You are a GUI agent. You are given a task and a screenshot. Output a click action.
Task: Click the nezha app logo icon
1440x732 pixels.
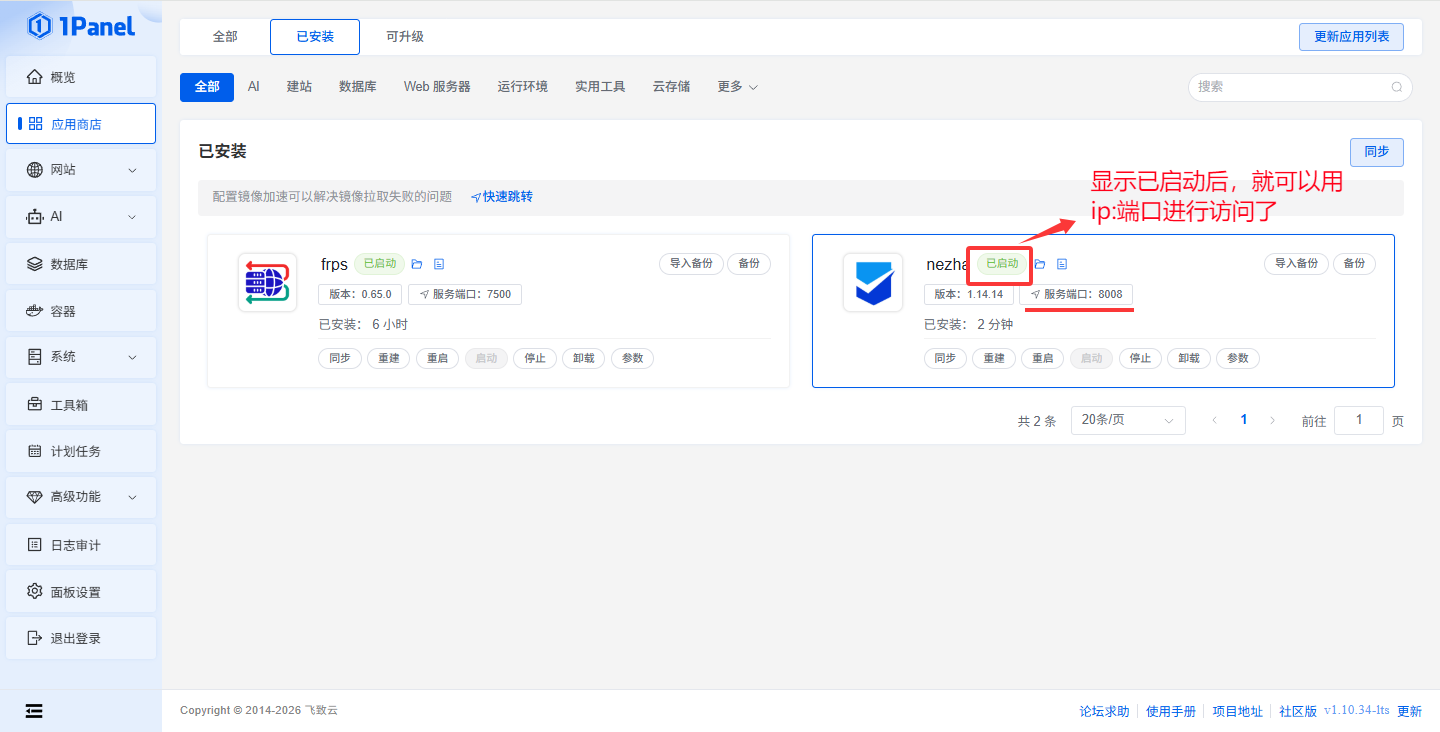tap(872, 282)
